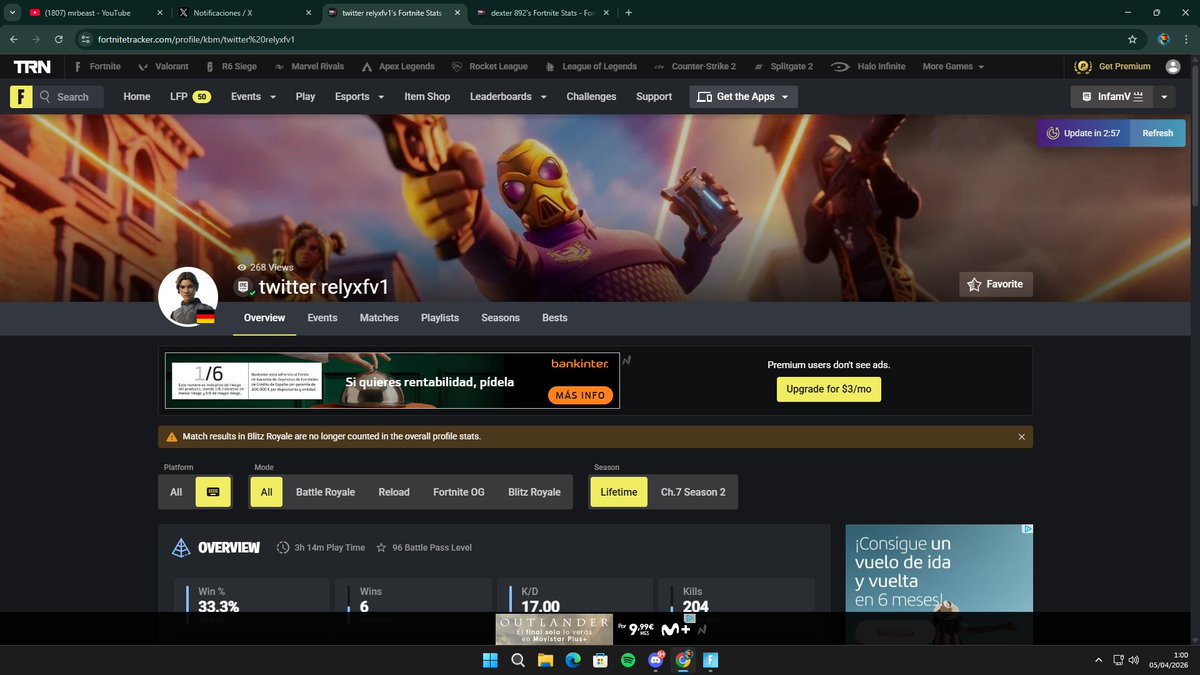
Task: Open taskbar search magnifier
Action: coord(518,660)
